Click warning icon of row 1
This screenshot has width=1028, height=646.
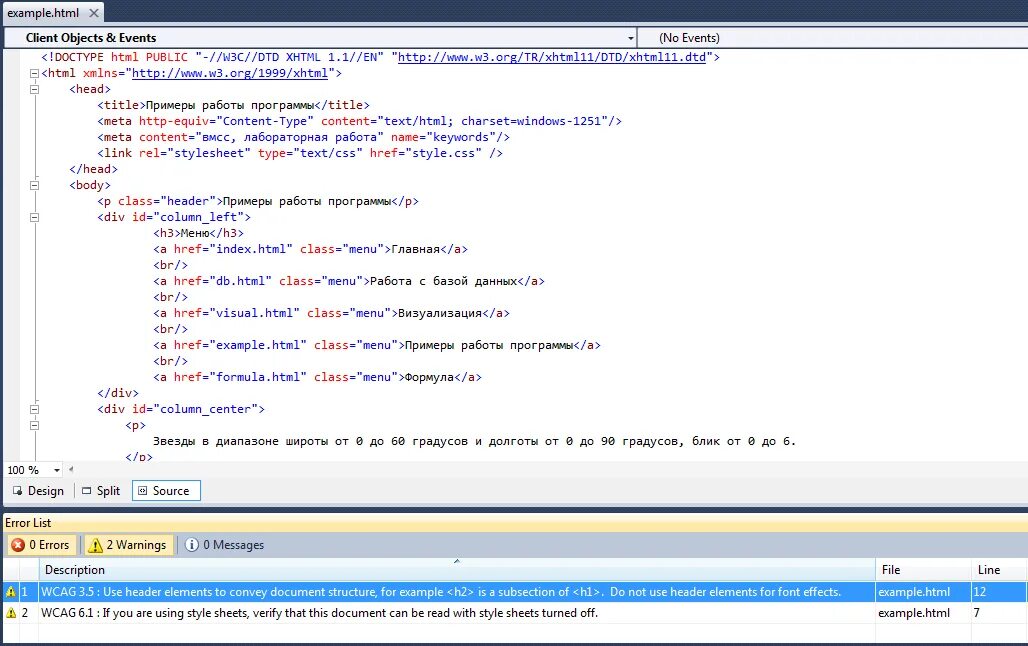point(10,592)
